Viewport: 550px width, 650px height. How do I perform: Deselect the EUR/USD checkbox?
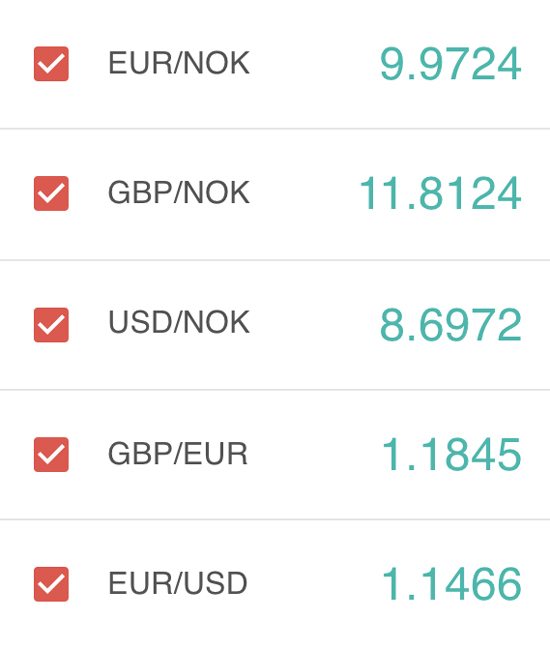(51, 584)
